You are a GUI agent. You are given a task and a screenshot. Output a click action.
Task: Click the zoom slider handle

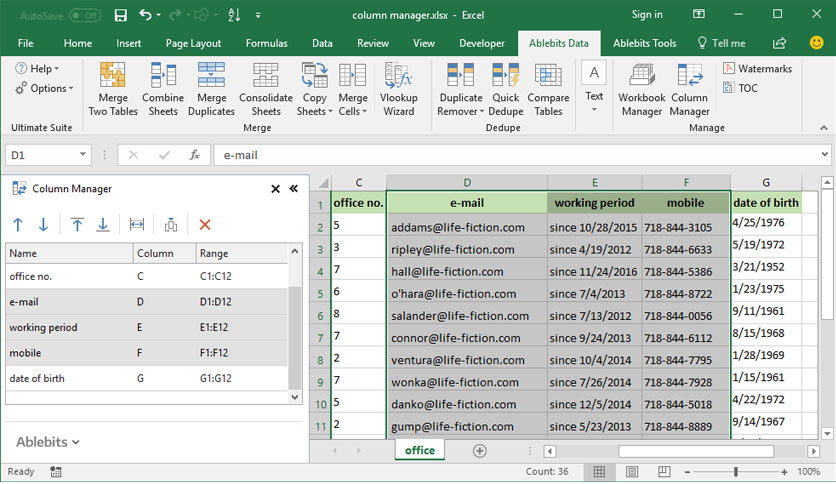[736, 472]
